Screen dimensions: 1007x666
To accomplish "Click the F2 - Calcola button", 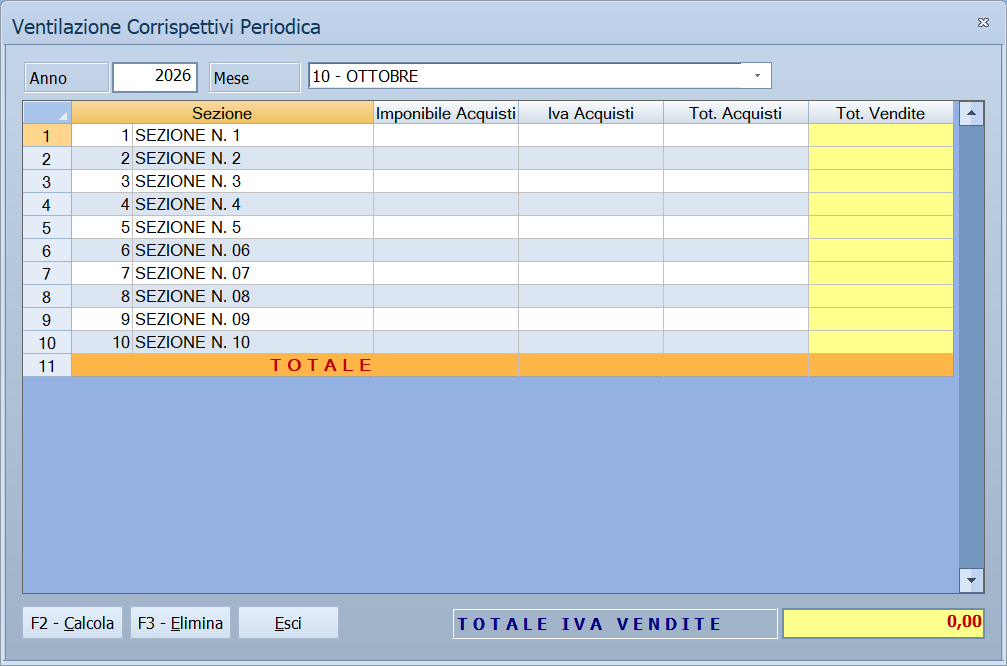I will coord(72,622).
